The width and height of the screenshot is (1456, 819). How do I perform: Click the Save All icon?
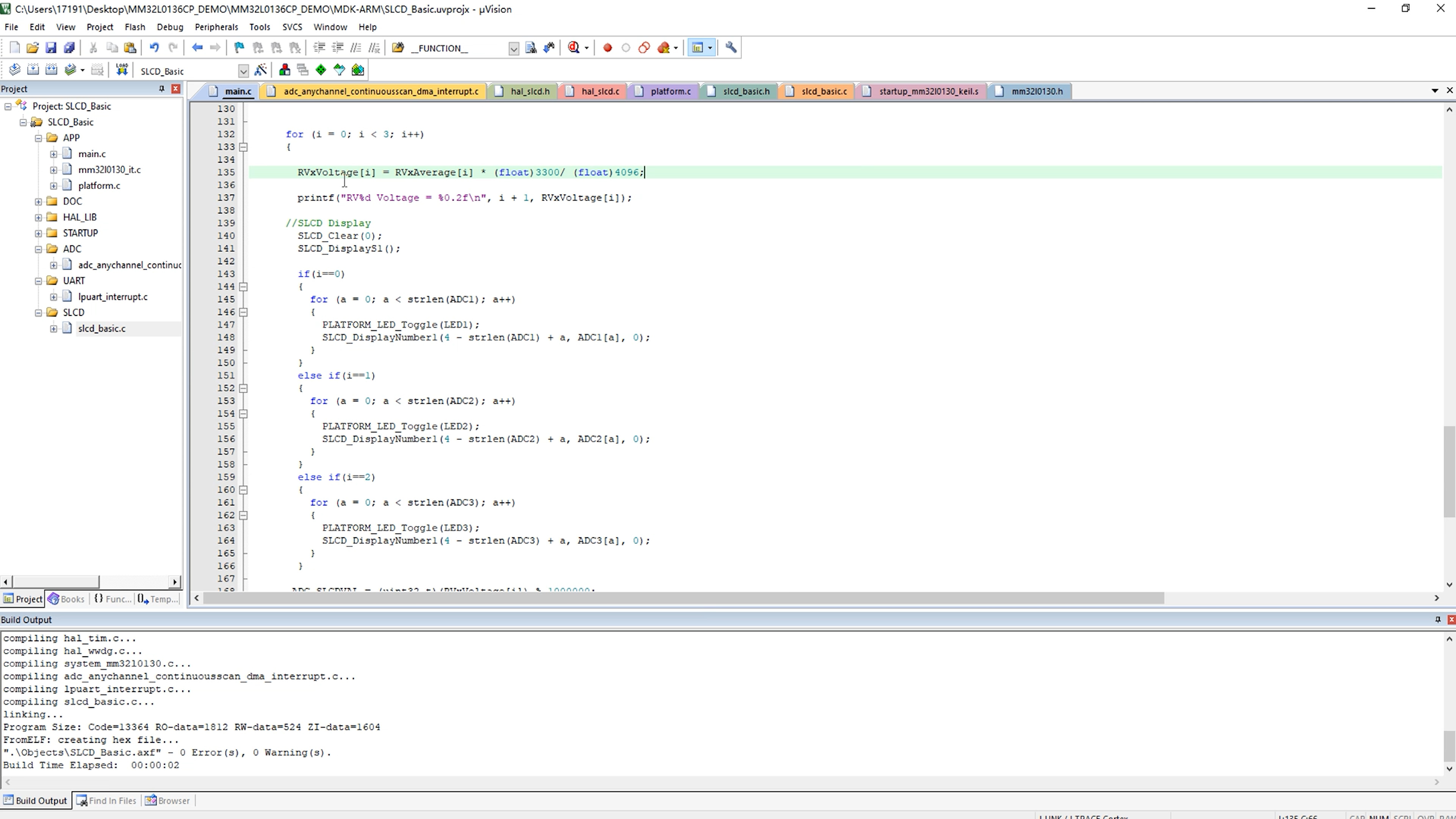(x=69, y=48)
